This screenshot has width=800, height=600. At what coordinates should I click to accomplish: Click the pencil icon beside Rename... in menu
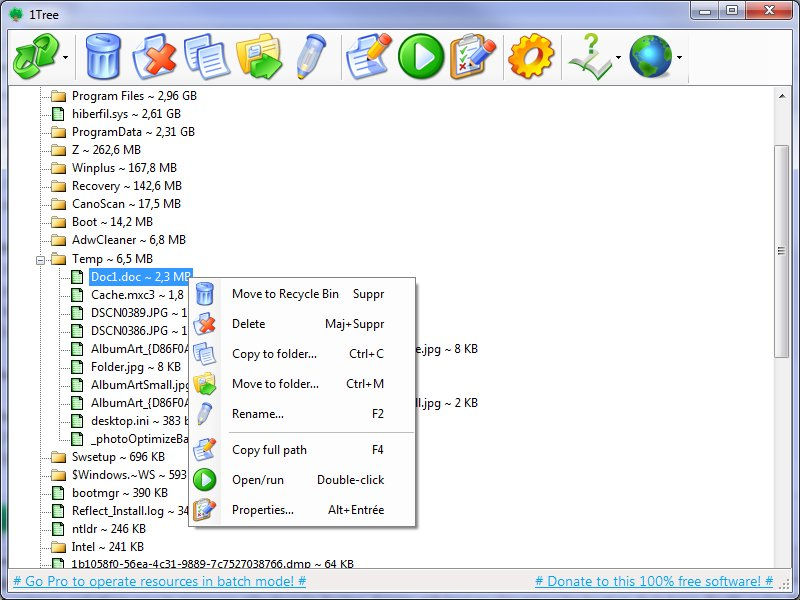click(x=205, y=414)
